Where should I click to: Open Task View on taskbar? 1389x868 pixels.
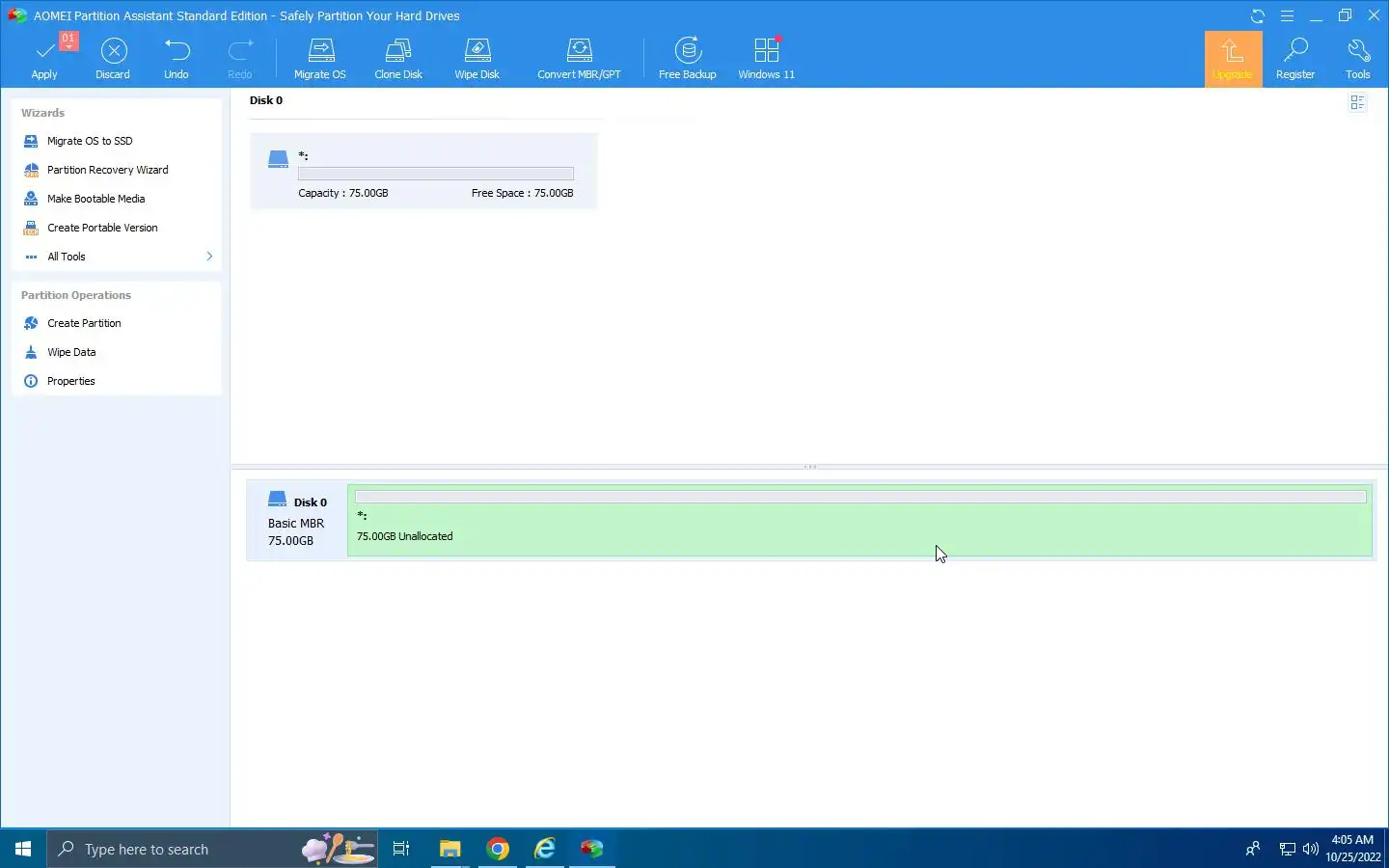[401, 849]
